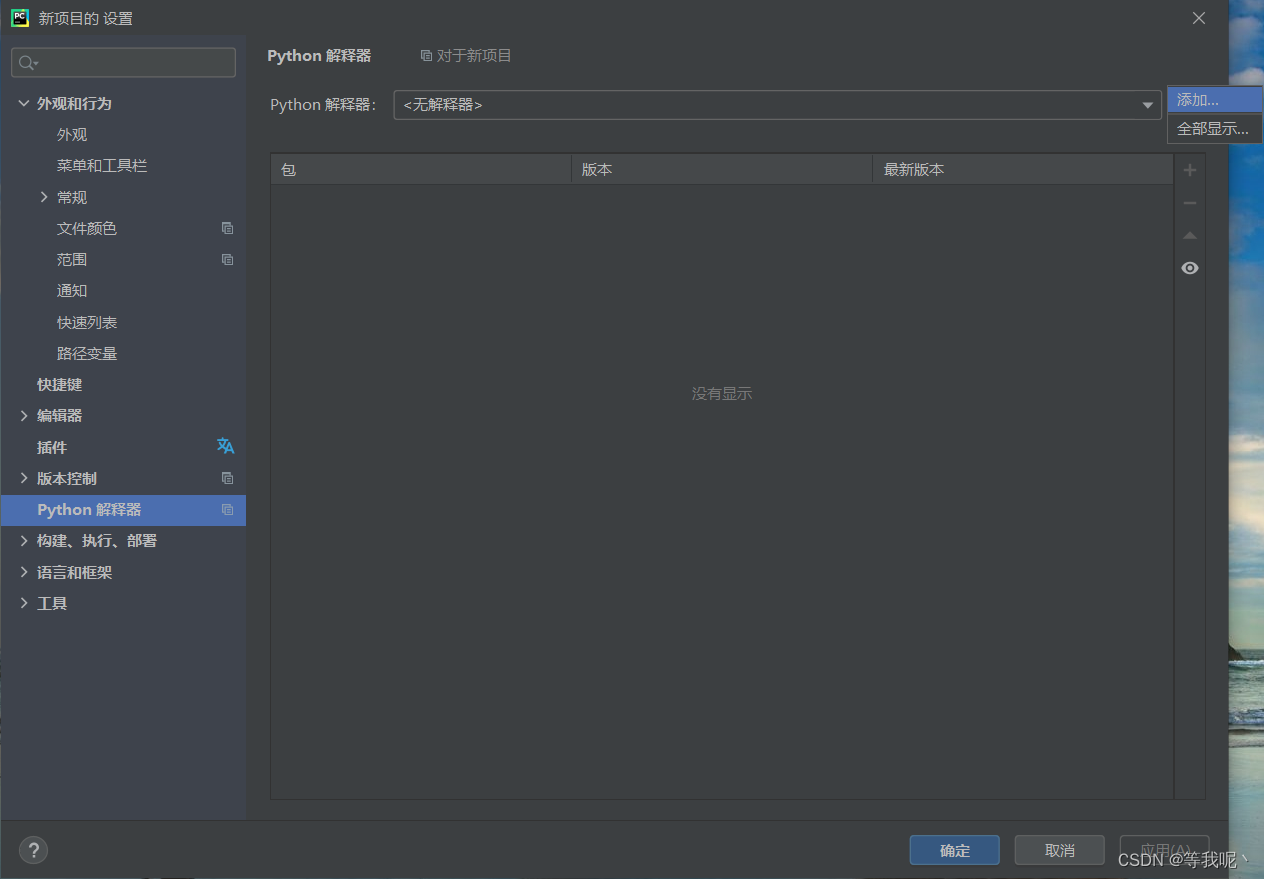Screen dimensions: 1264x879
Task: Click the 应用 button
Action: (1165, 850)
